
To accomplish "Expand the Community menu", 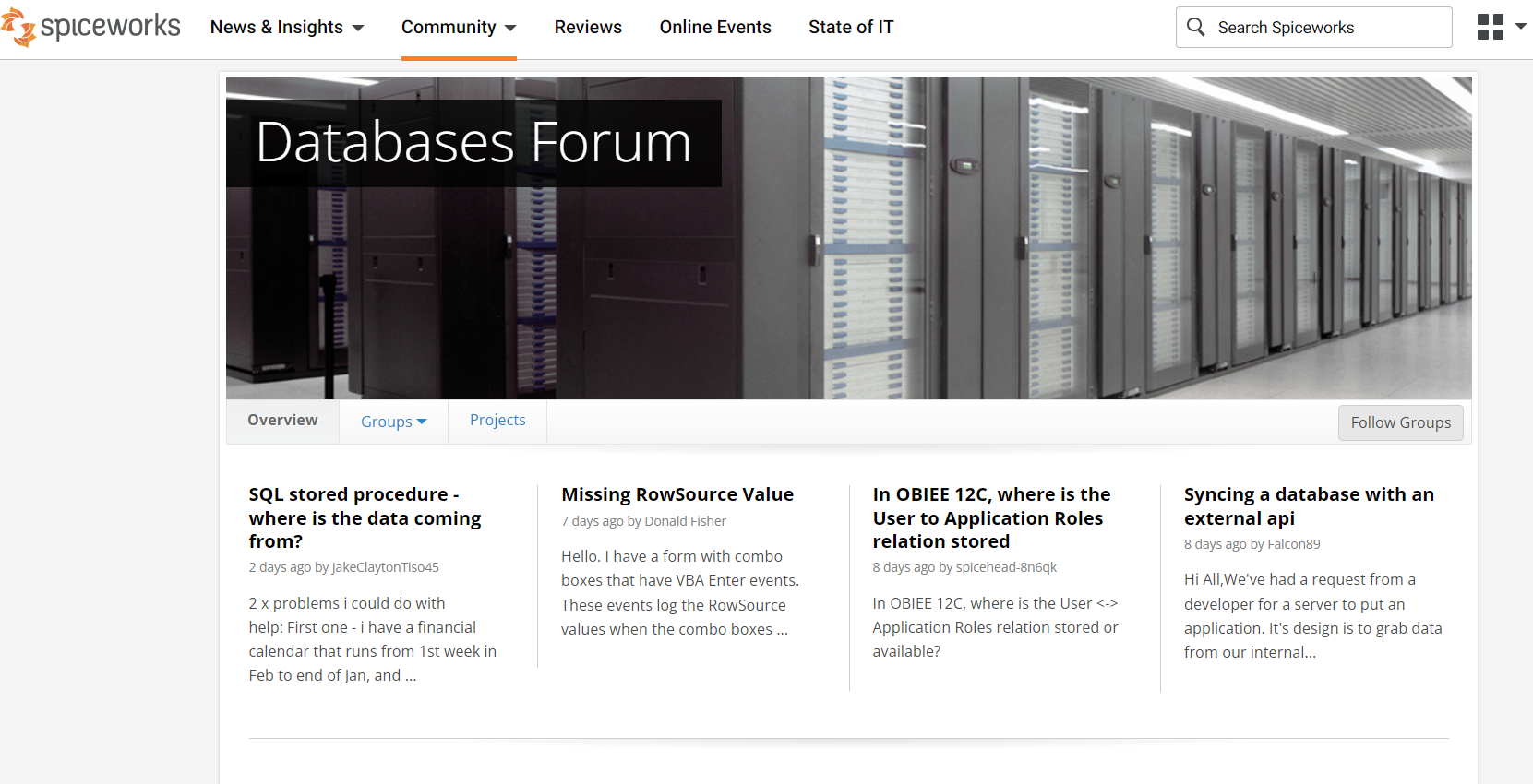I will [x=459, y=28].
